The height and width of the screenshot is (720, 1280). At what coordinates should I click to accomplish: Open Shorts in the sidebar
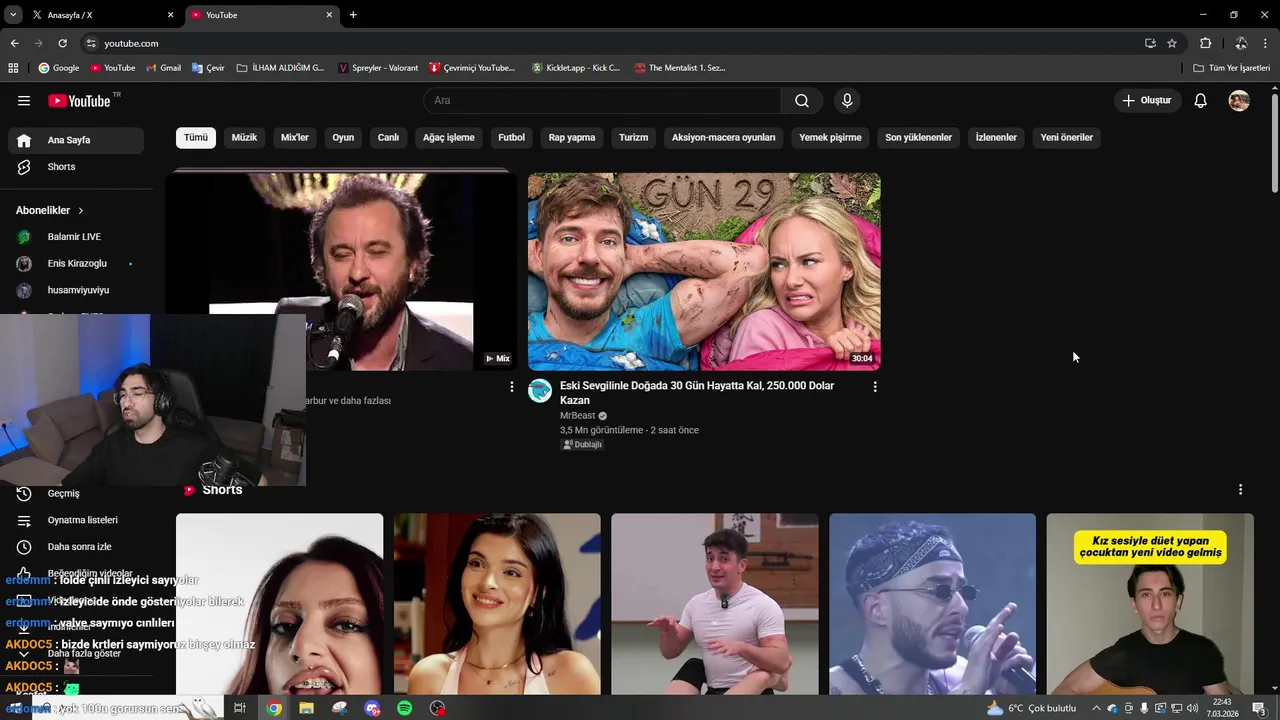coord(76,167)
